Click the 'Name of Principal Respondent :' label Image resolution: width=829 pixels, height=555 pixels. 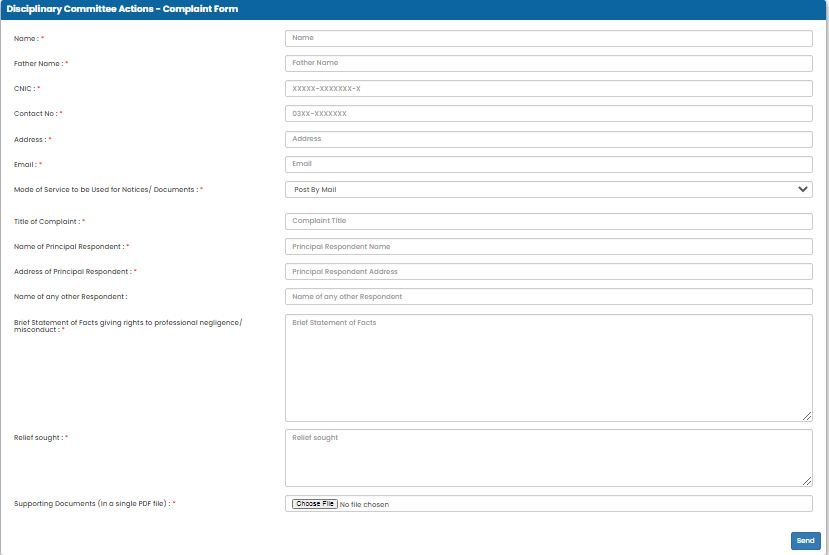point(71,246)
